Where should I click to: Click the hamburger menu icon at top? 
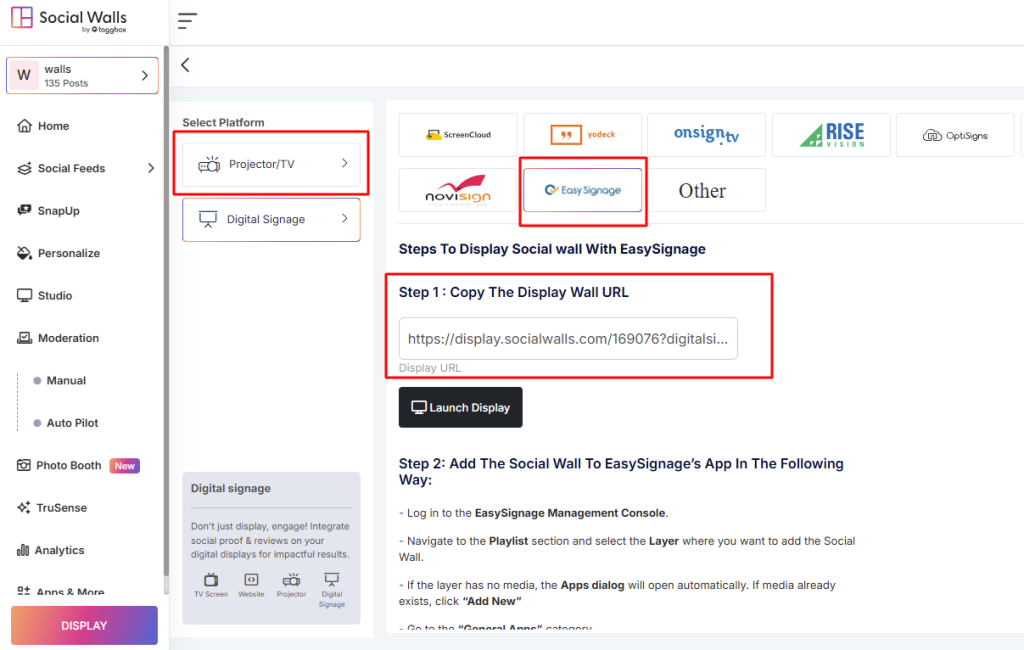click(x=187, y=21)
